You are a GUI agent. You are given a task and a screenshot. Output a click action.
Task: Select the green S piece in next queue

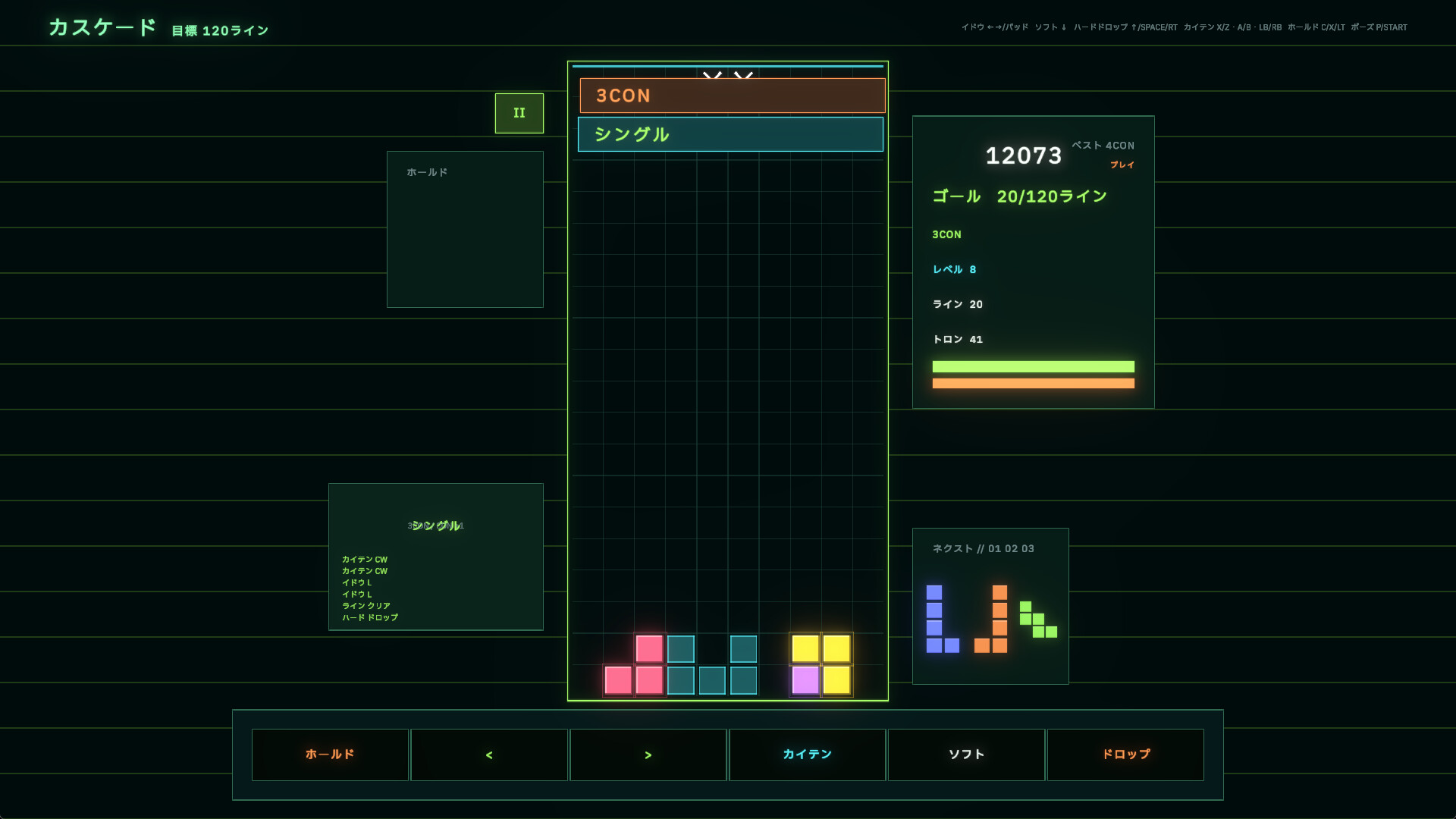coord(1038,619)
